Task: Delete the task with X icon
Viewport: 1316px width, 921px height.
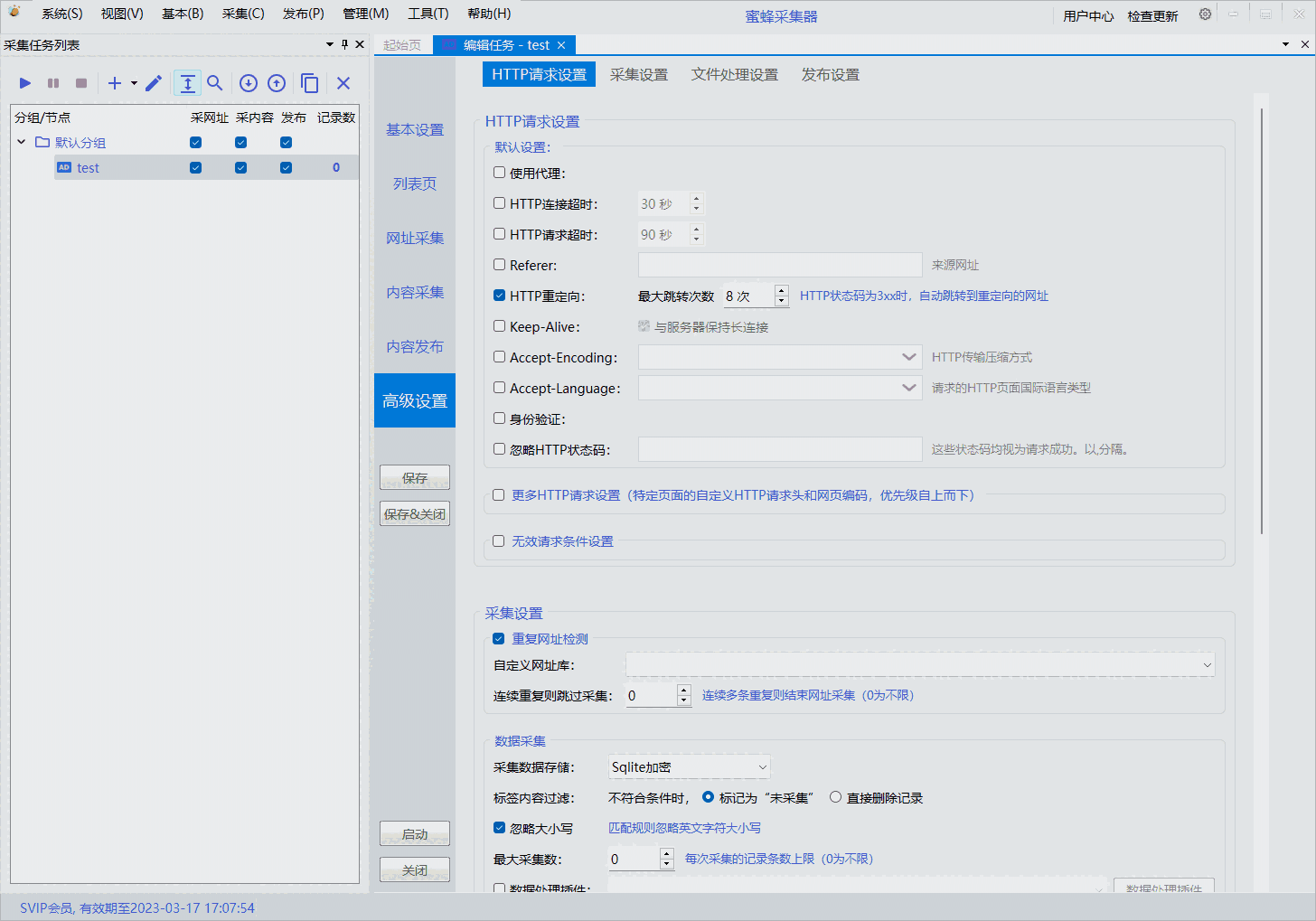Action: click(x=343, y=83)
